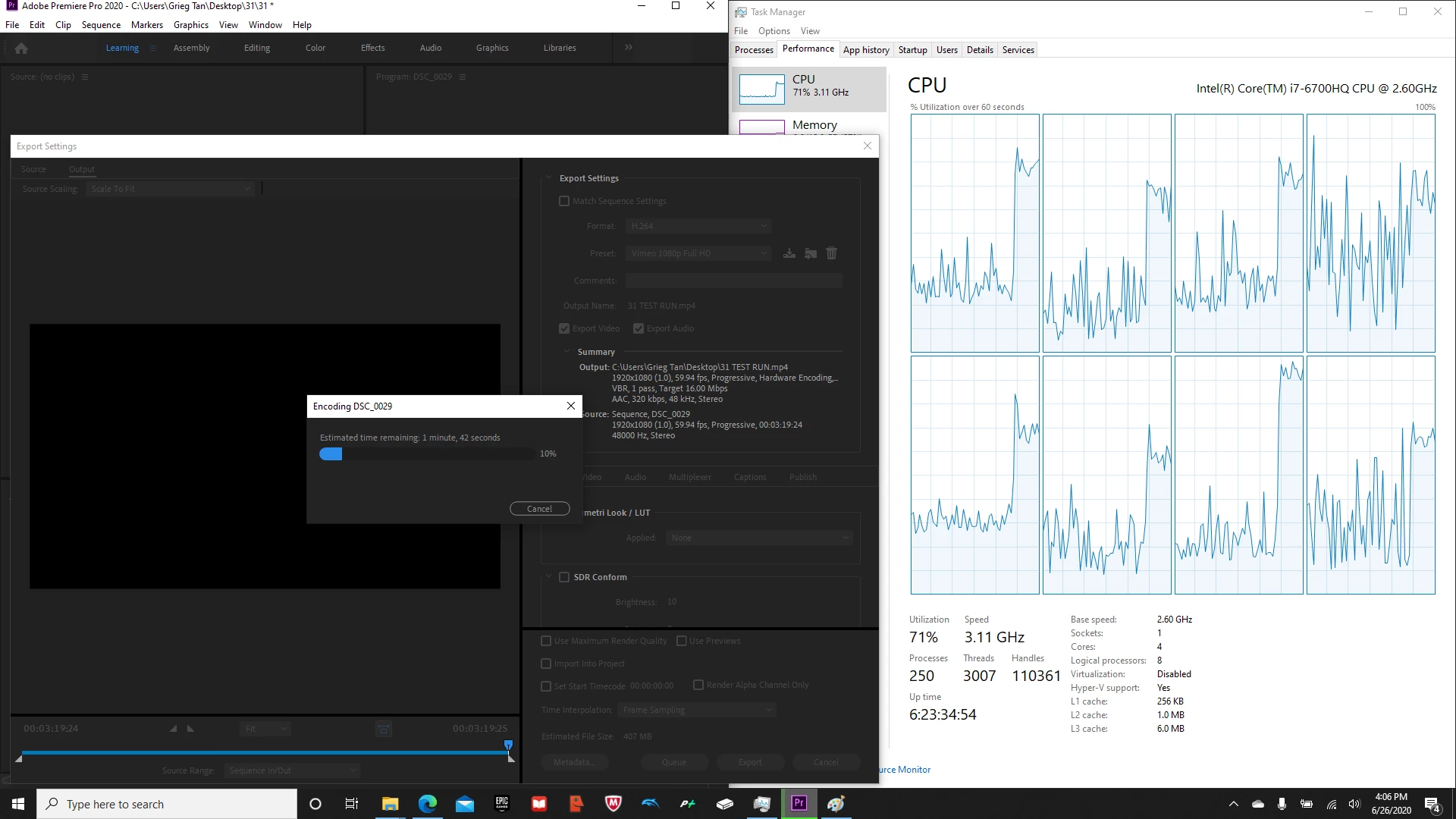Viewport: 1456px width, 819px height.
Task: Open Microsoft Edge from taskbar
Action: (428, 804)
